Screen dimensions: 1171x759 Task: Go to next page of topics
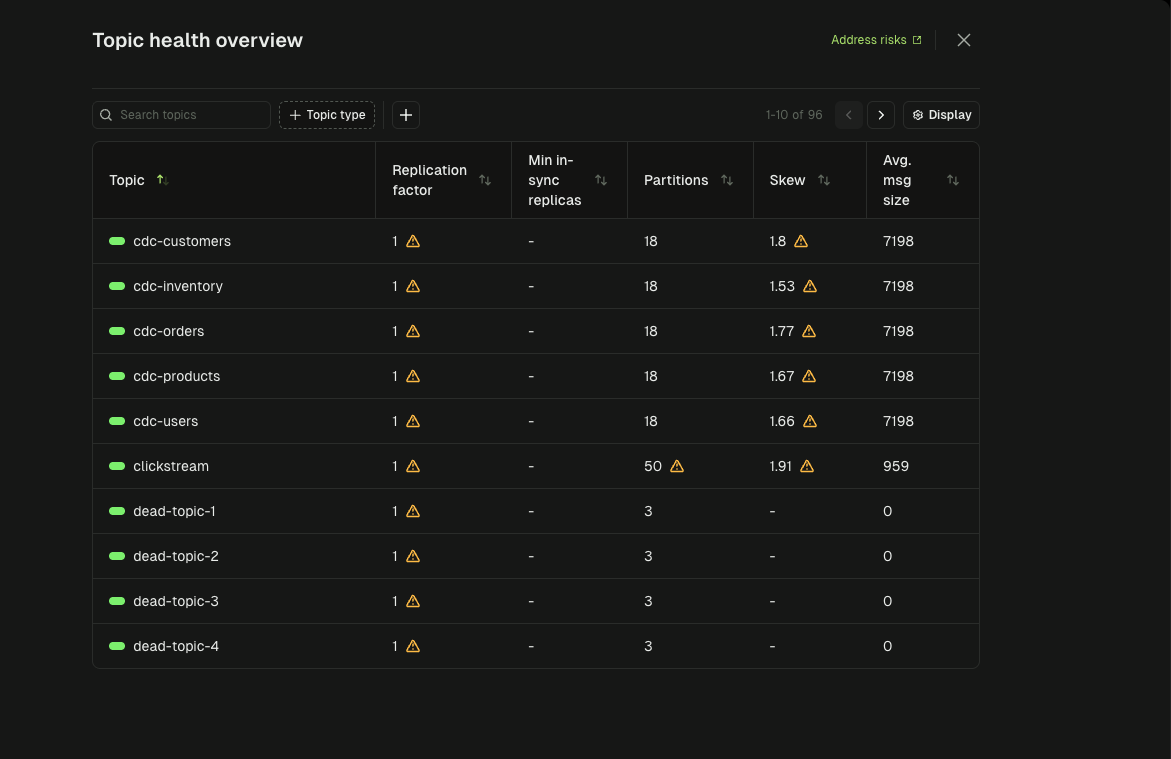(881, 115)
